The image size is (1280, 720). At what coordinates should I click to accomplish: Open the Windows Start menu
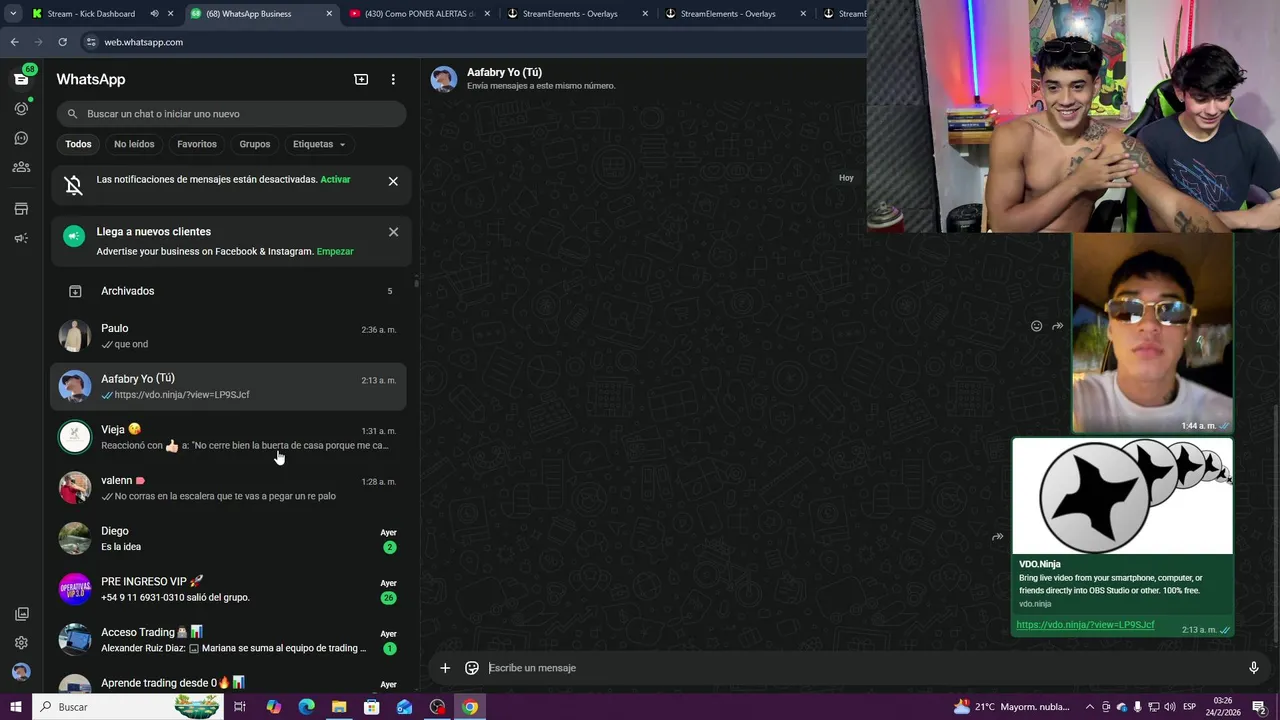15,707
